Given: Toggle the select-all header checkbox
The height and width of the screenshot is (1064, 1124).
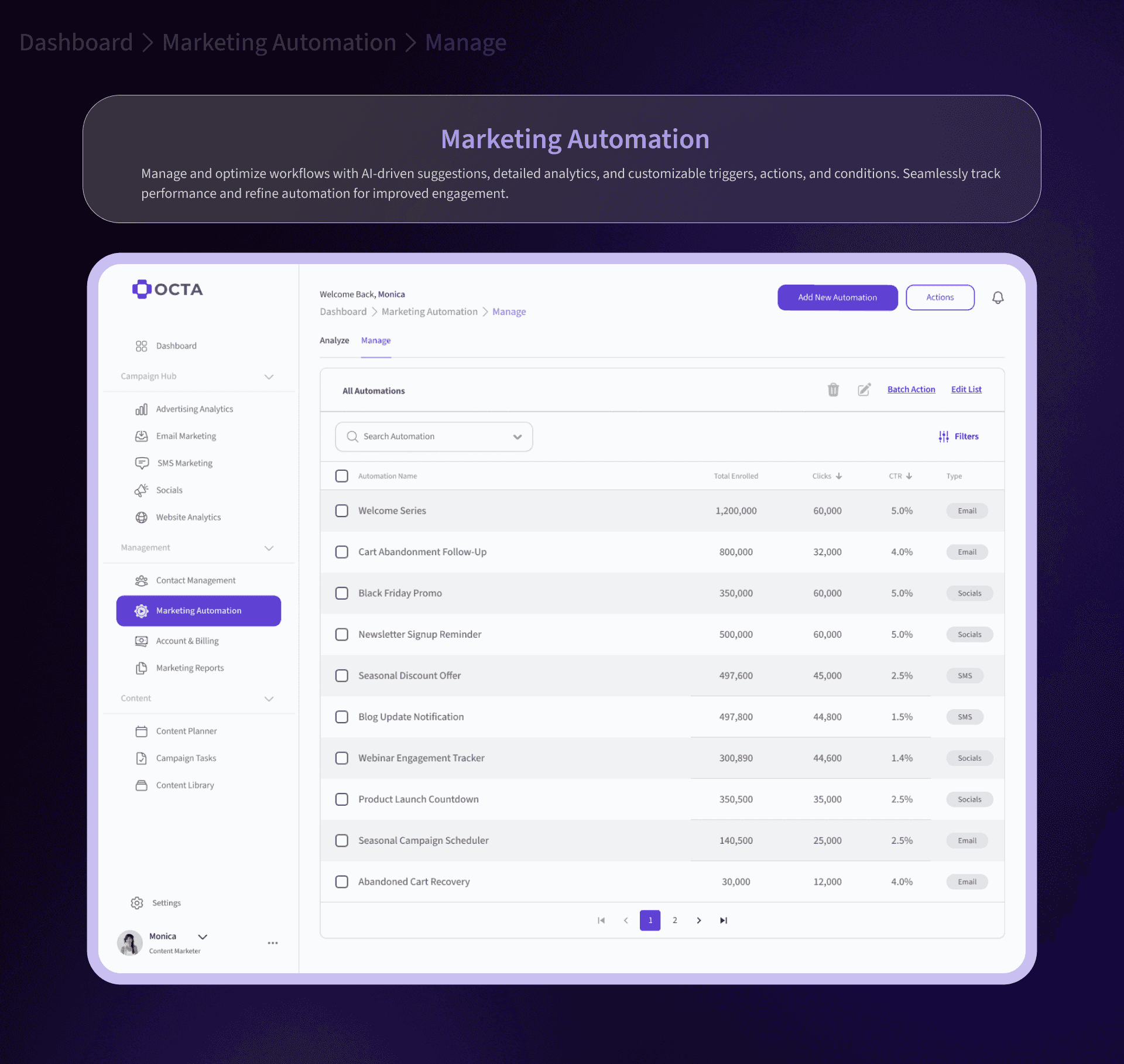Looking at the screenshot, I should pyautogui.click(x=342, y=475).
